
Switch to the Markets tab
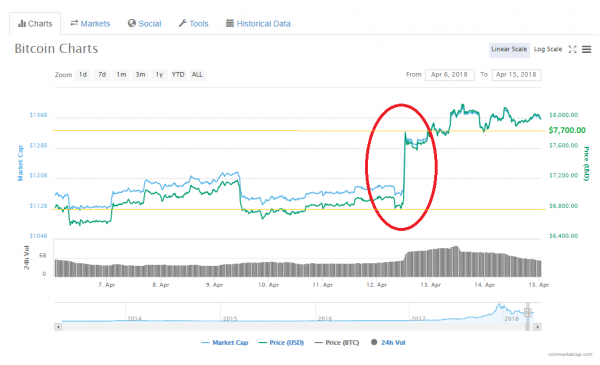(90, 24)
